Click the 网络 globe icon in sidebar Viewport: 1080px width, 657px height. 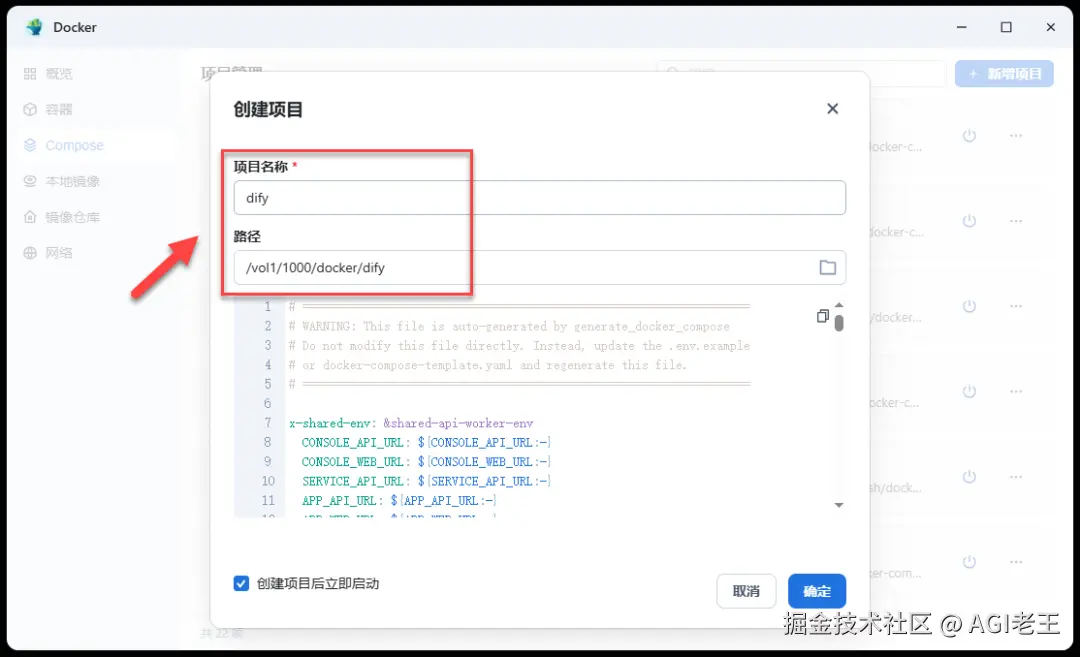[x=30, y=253]
